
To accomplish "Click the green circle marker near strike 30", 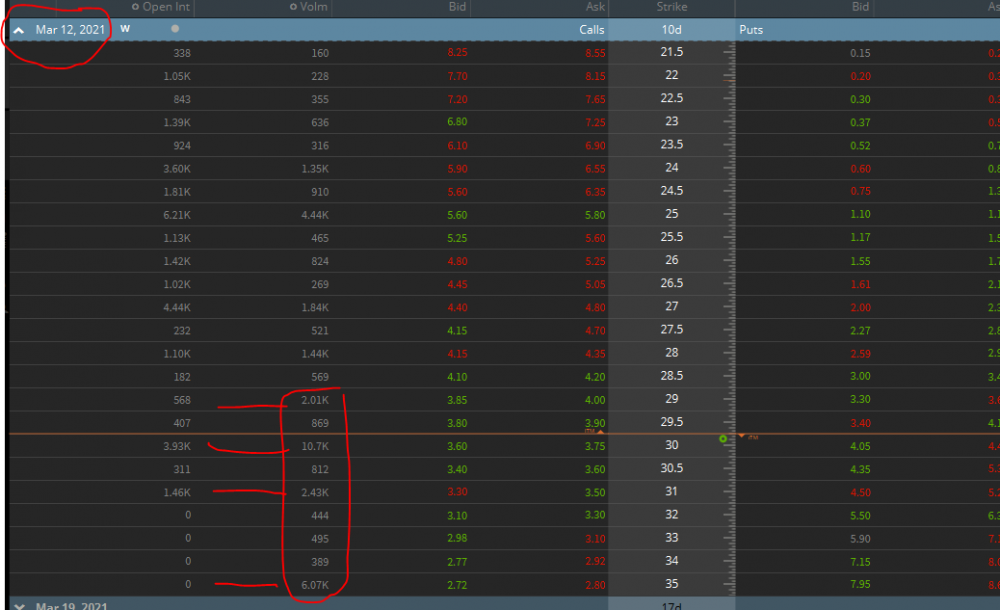I will (723, 439).
